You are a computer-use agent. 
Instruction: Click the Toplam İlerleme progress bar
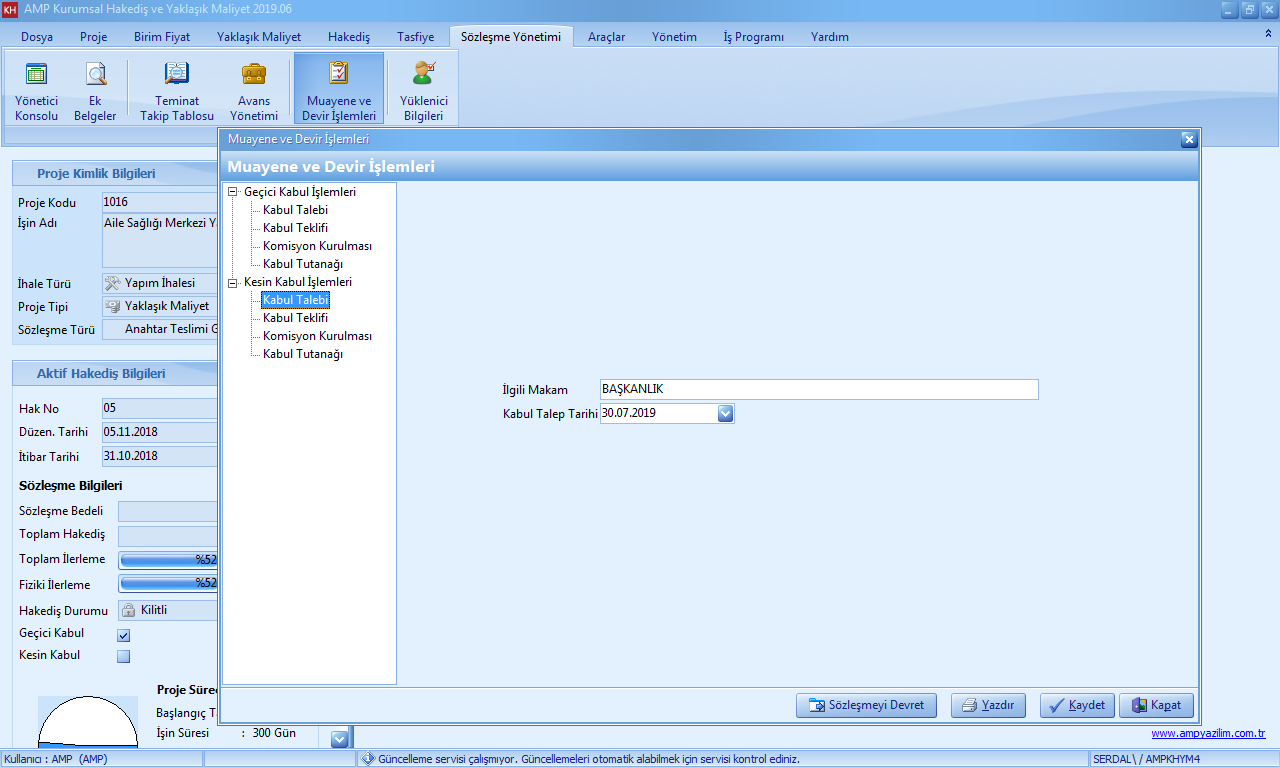pos(168,560)
